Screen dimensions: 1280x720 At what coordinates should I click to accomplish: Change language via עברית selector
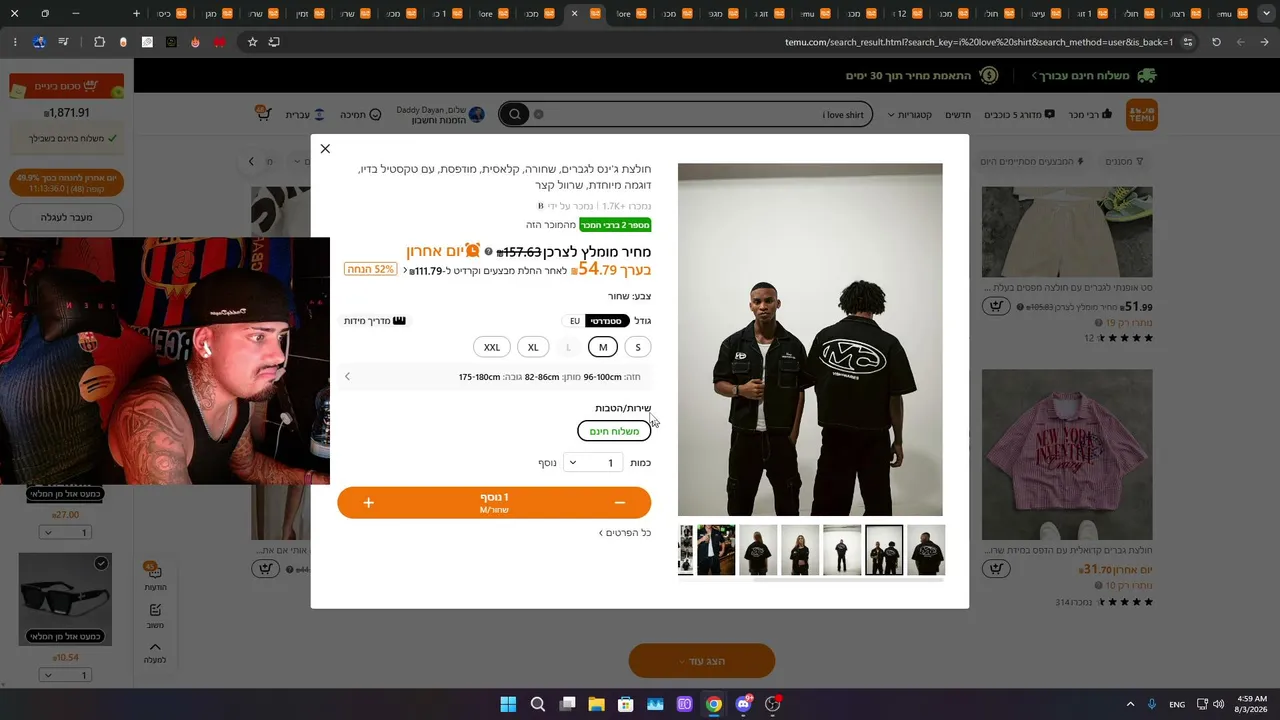305,115
